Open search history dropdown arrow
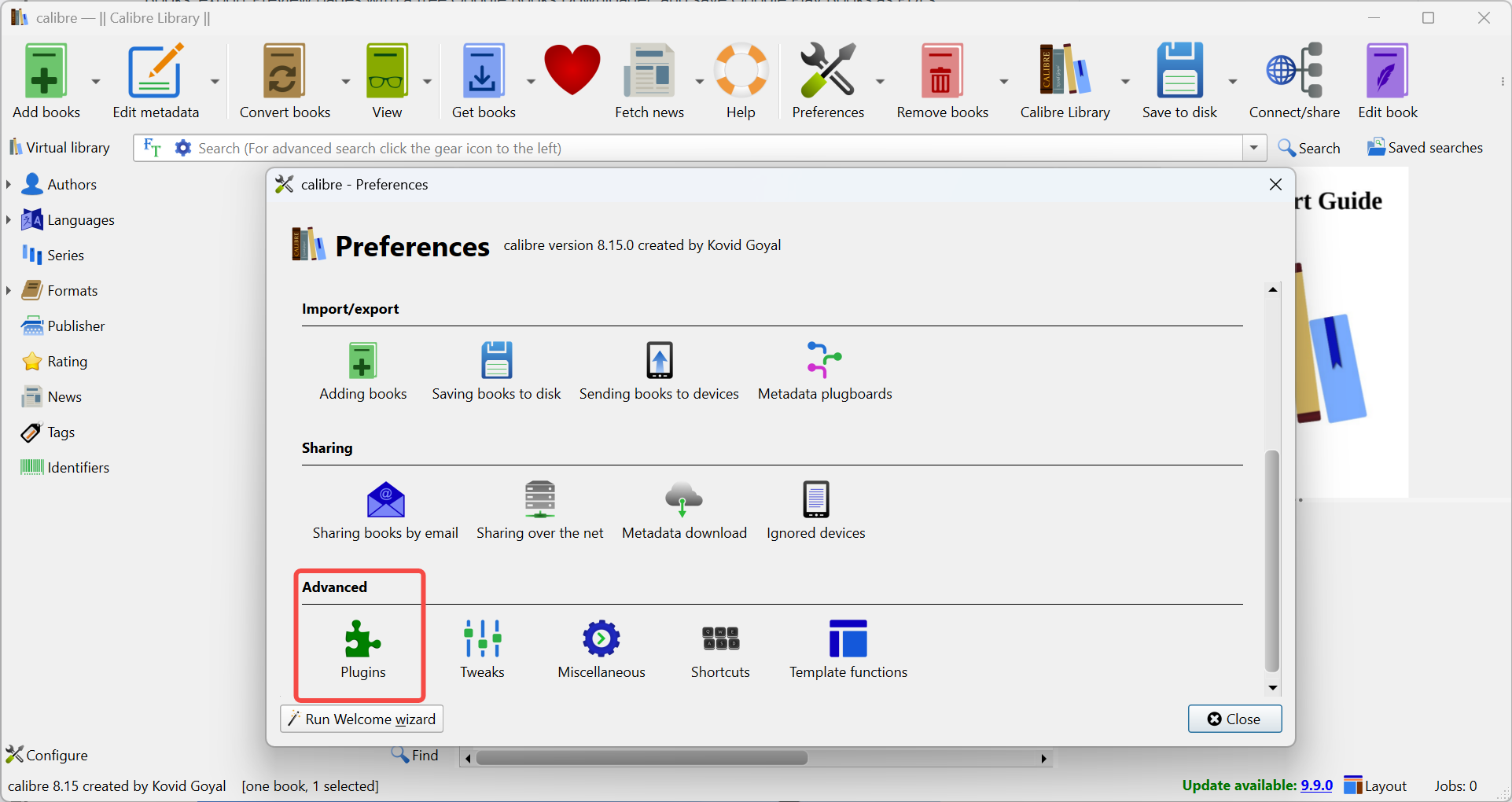This screenshot has width=1512, height=802. (x=1254, y=148)
